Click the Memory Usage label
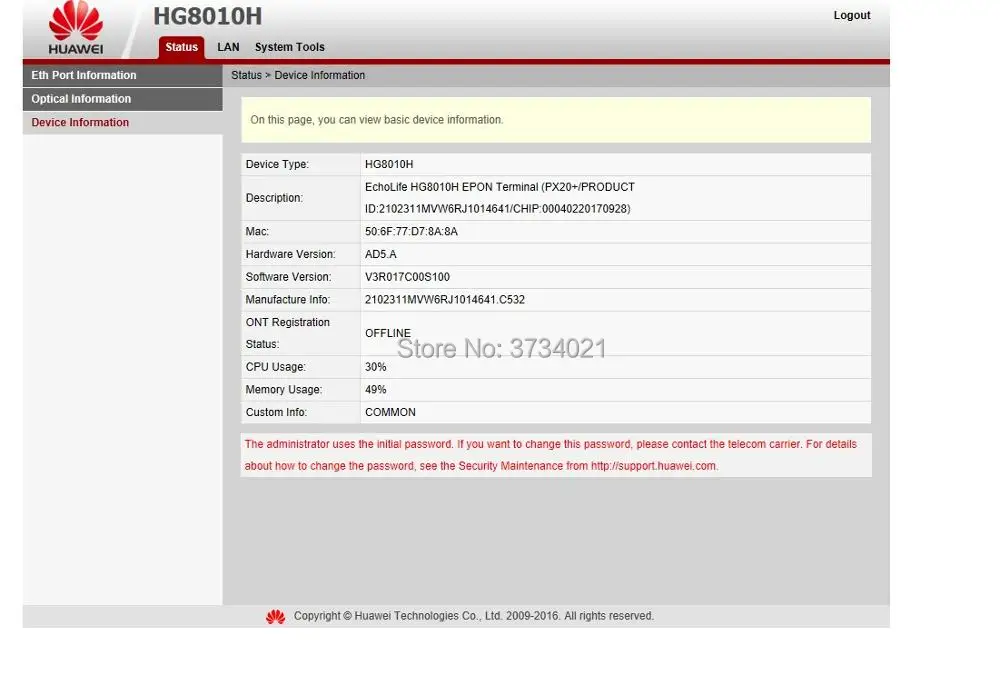Viewport: 1000px width, 695px height. [284, 390]
